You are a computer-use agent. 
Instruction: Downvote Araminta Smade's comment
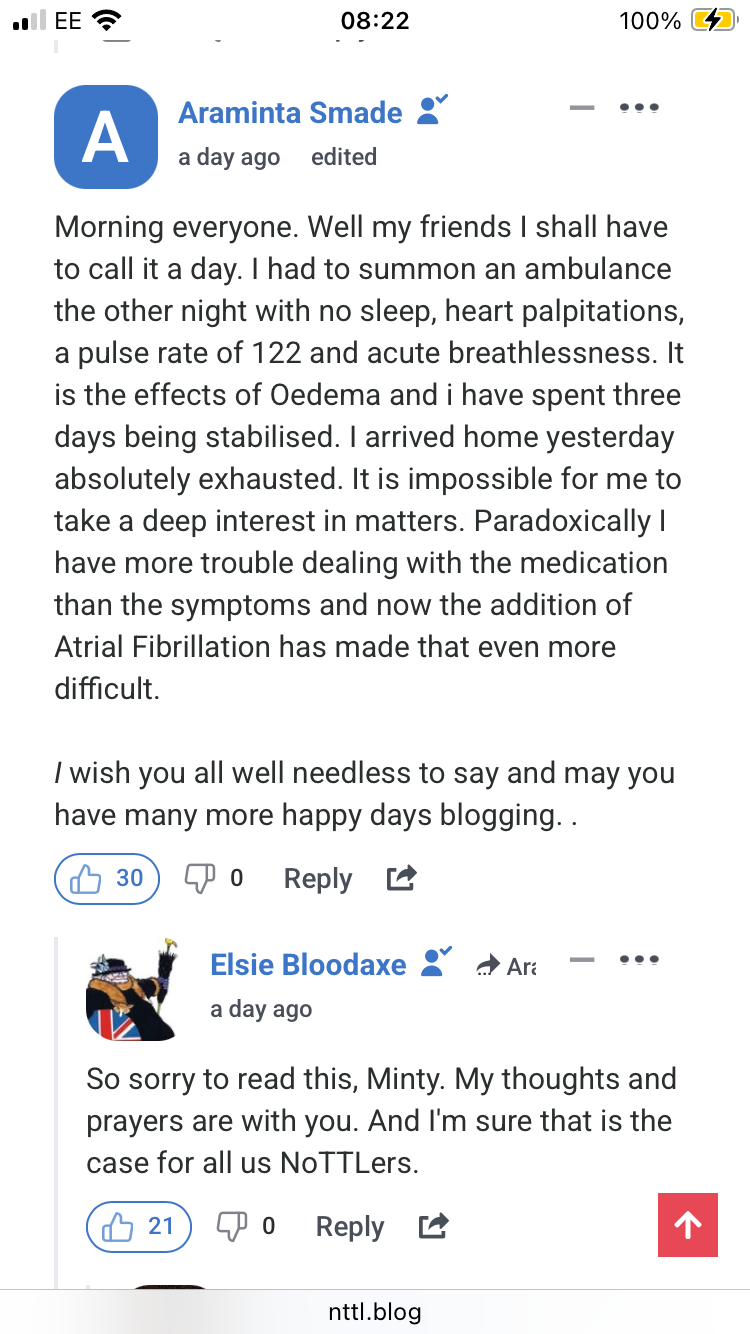201,879
